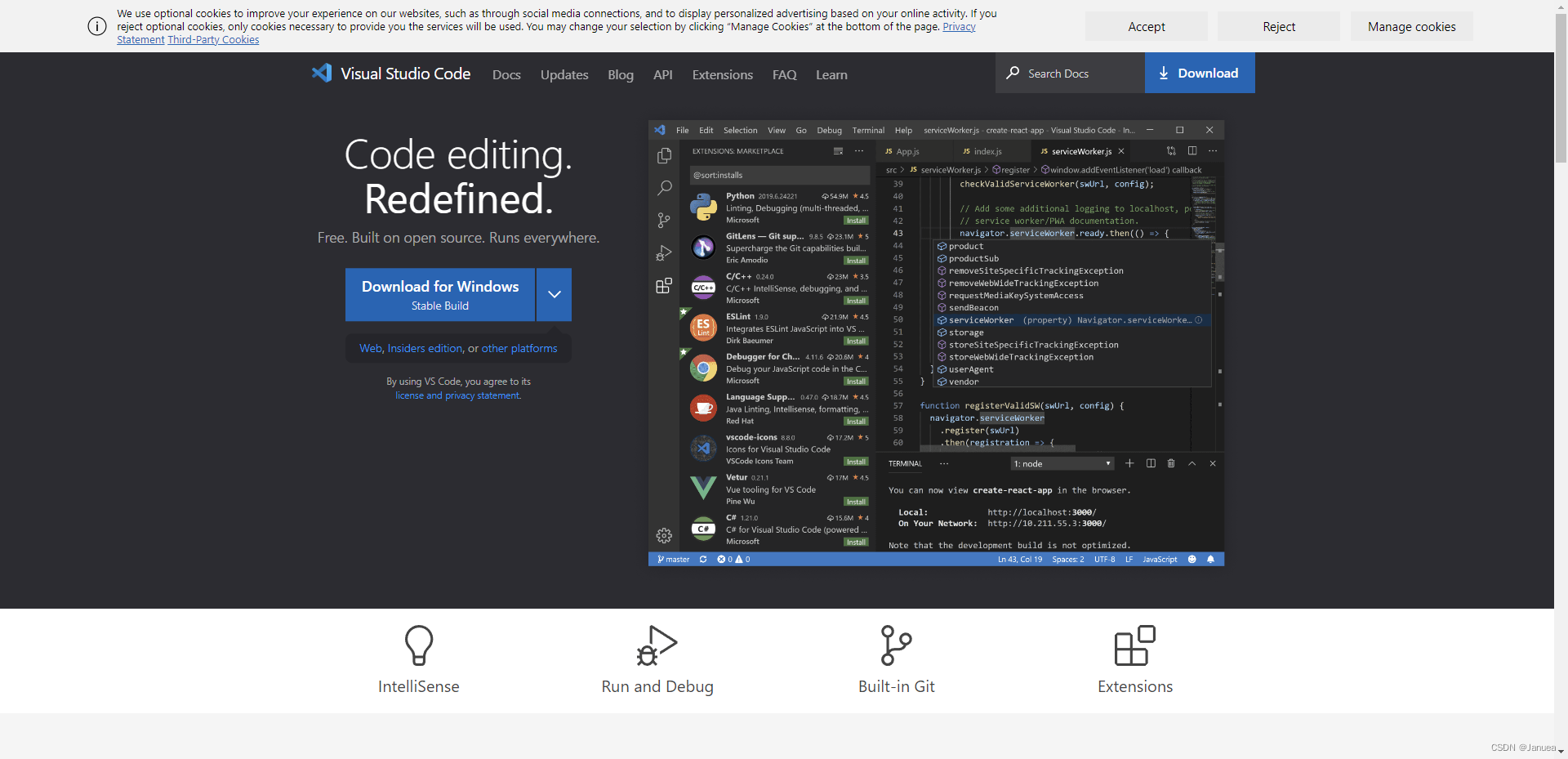The width and height of the screenshot is (1568, 759).
Task: Install the Python extension
Action: coord(856,221)
